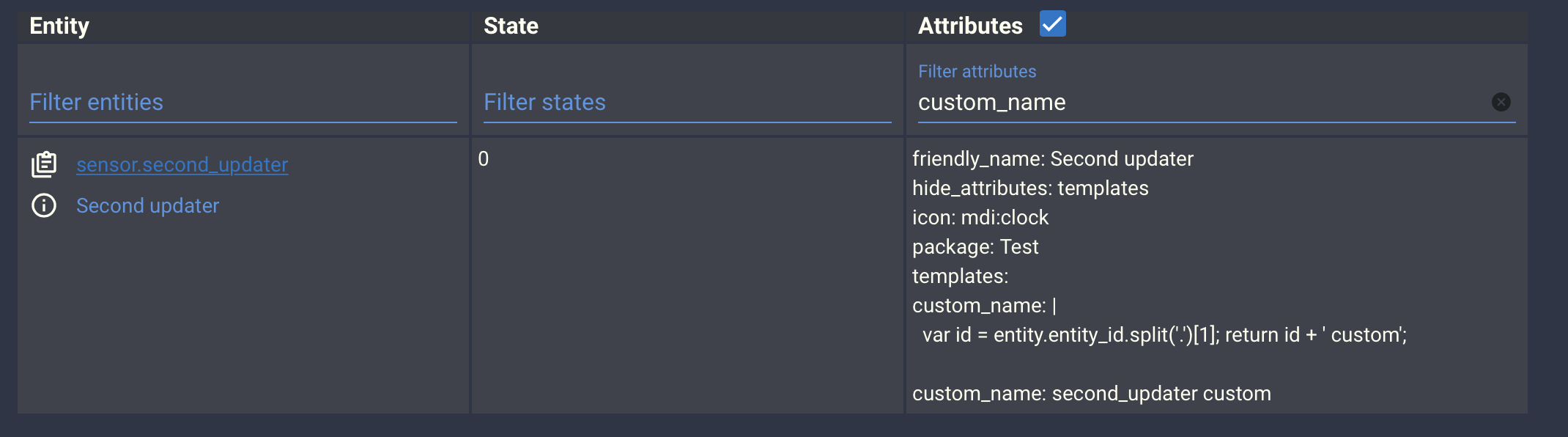Click the circled info icon next to Second updater
Image resolution: width=1568 pixels, height=437 pixels.
coord(44,205)
